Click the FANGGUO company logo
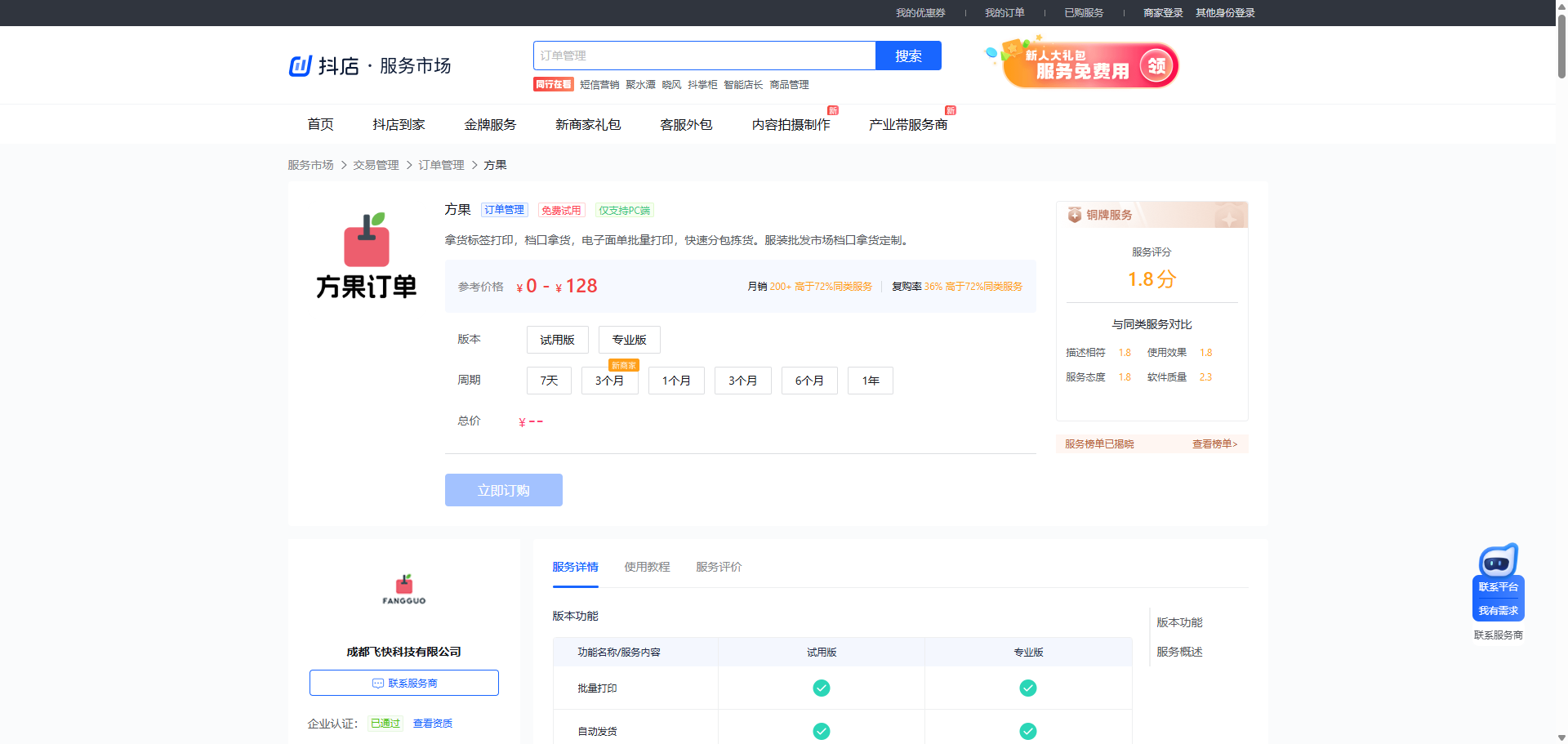 tap(404, 590)
